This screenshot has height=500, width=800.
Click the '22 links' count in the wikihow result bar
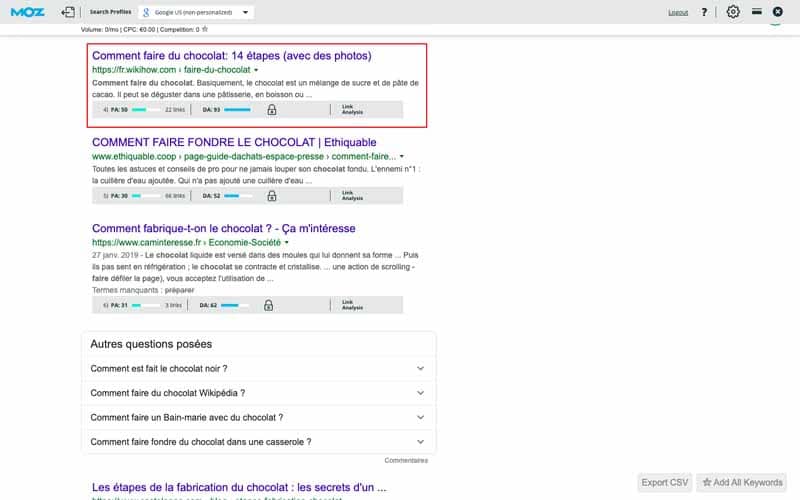tap(175, 110)
